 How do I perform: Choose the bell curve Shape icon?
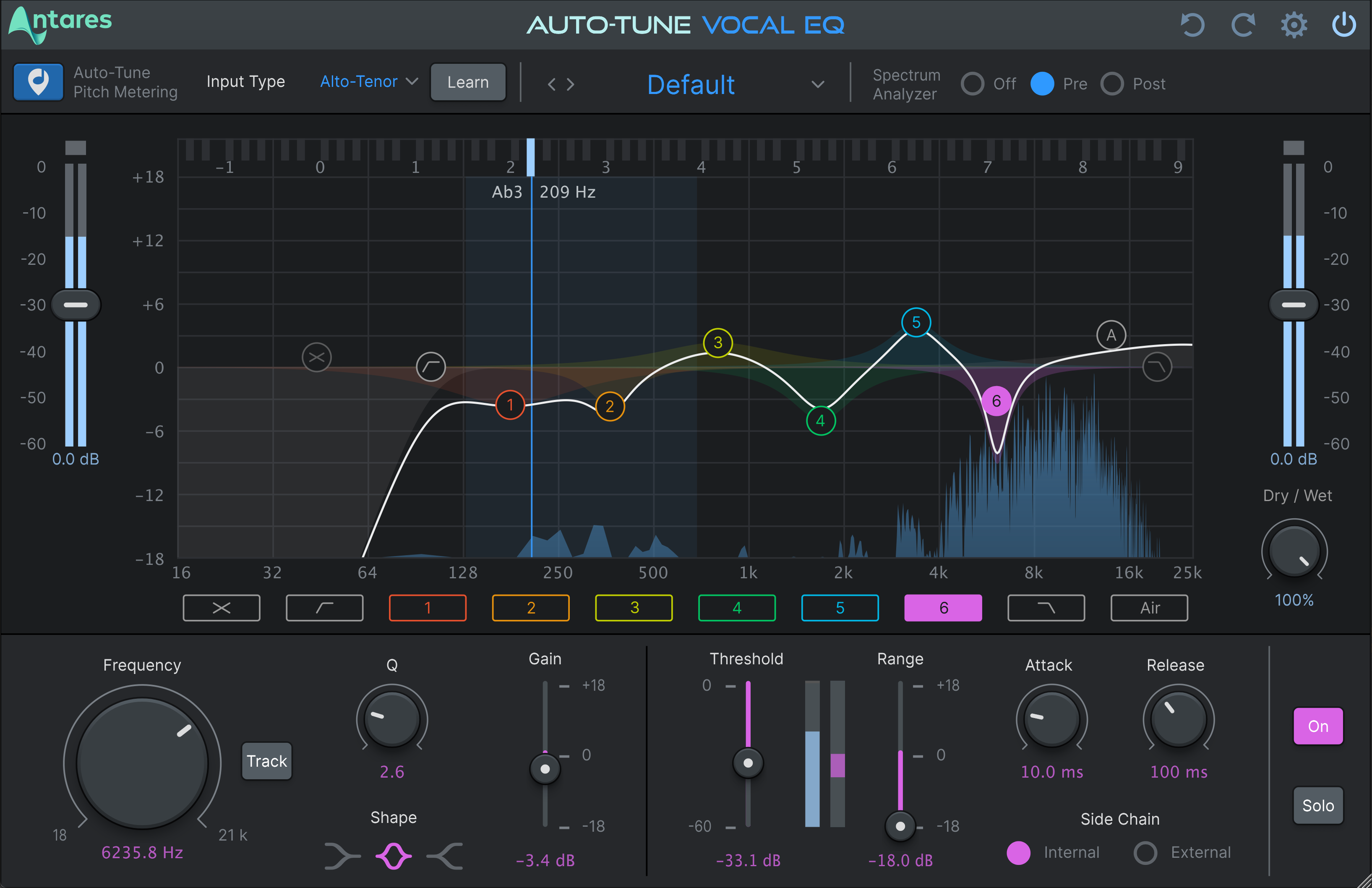point(393,856)
